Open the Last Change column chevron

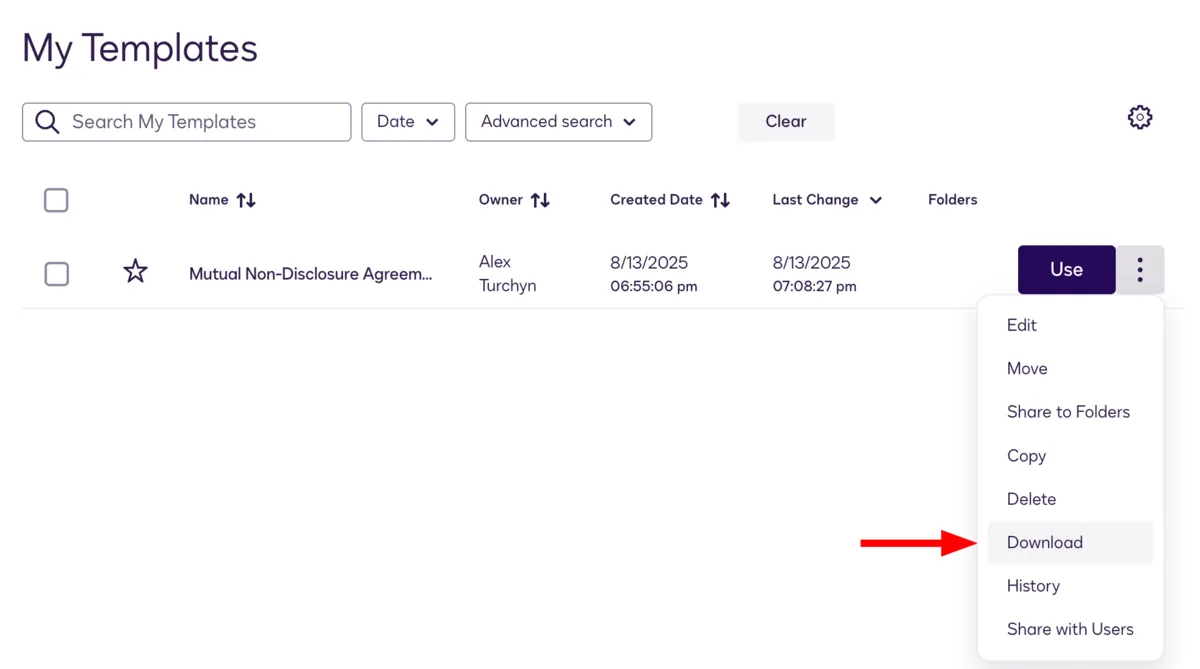click(x=876, y=200)
